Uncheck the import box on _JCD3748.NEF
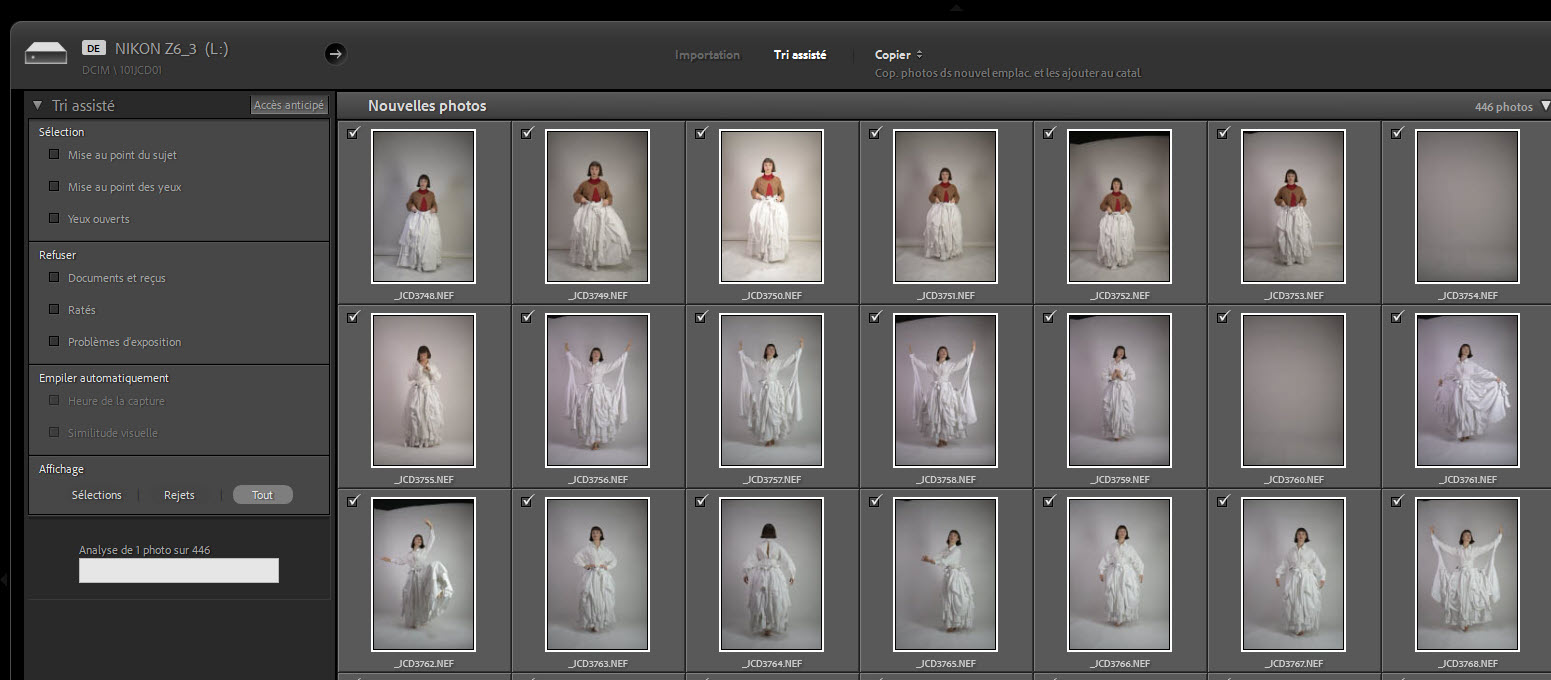The image size is (1551, 680). pos(353,133)
